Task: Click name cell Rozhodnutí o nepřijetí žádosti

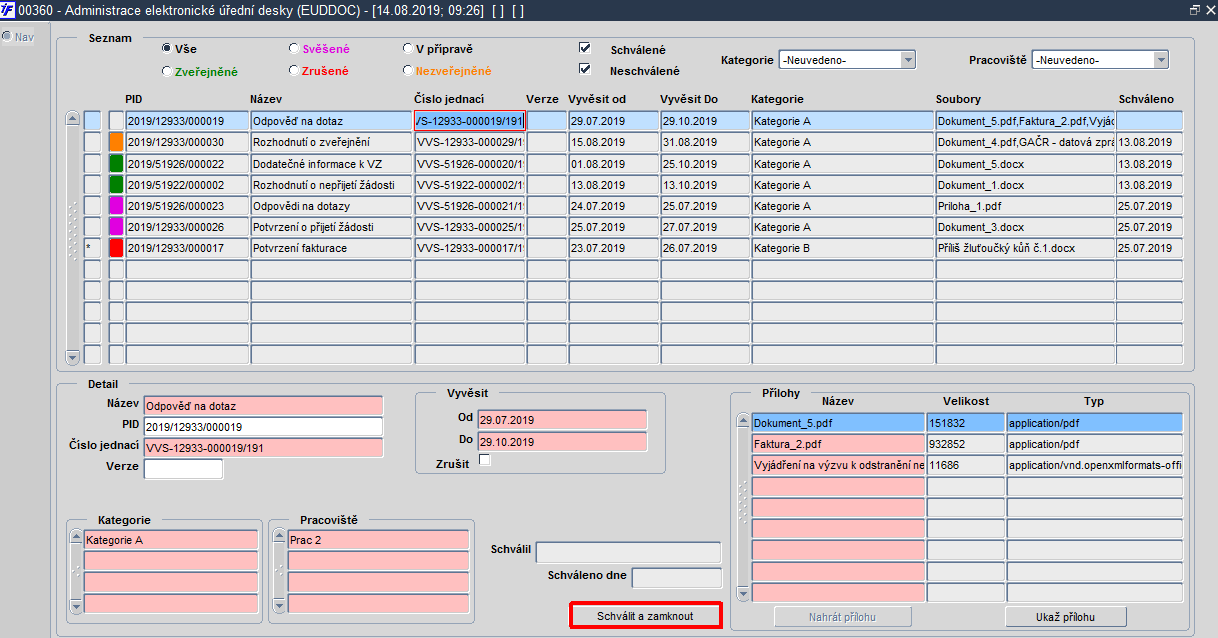Action: (331, 184)
